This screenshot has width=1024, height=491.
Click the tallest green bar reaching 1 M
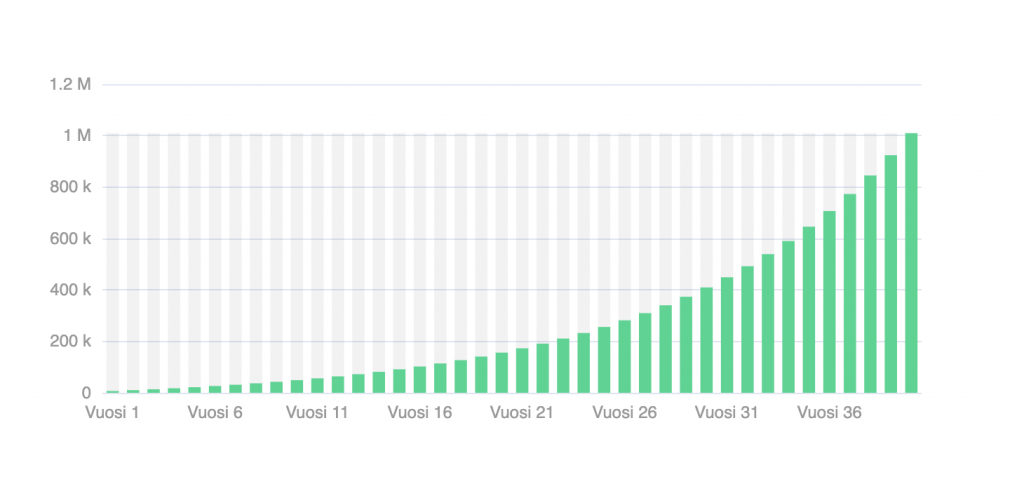tap(911, 263)
